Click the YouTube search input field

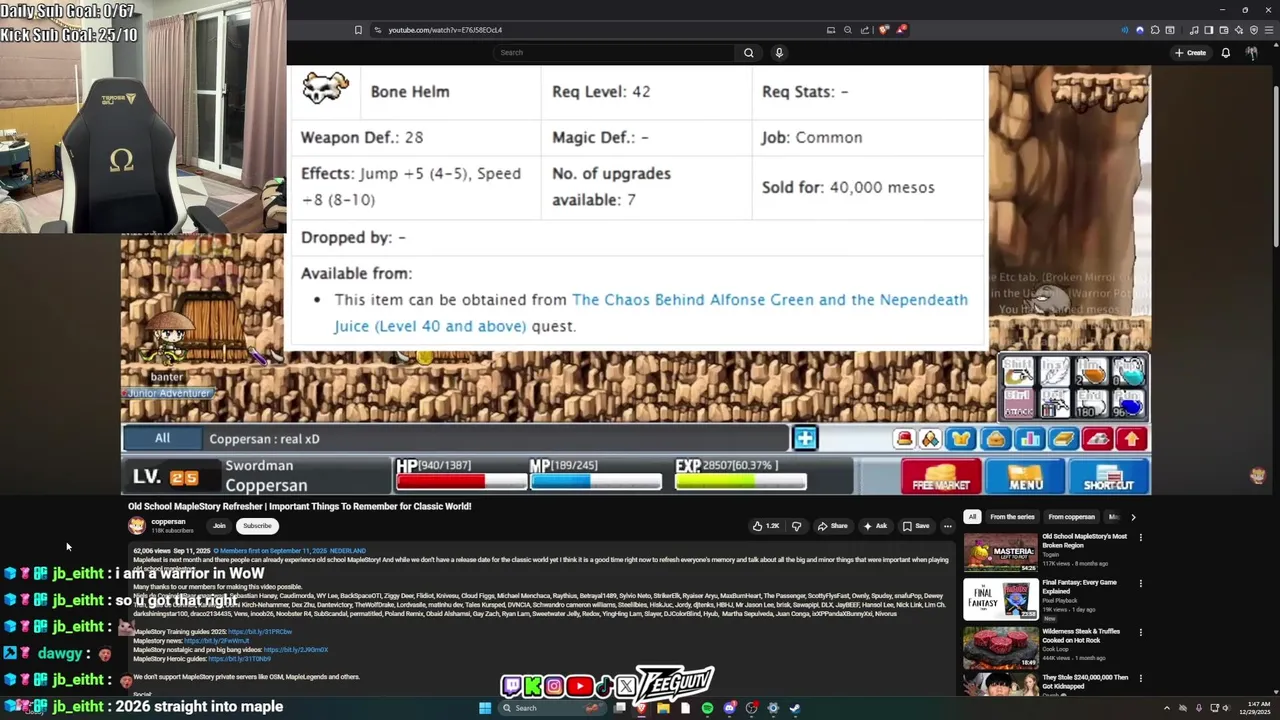click(612, 52)
